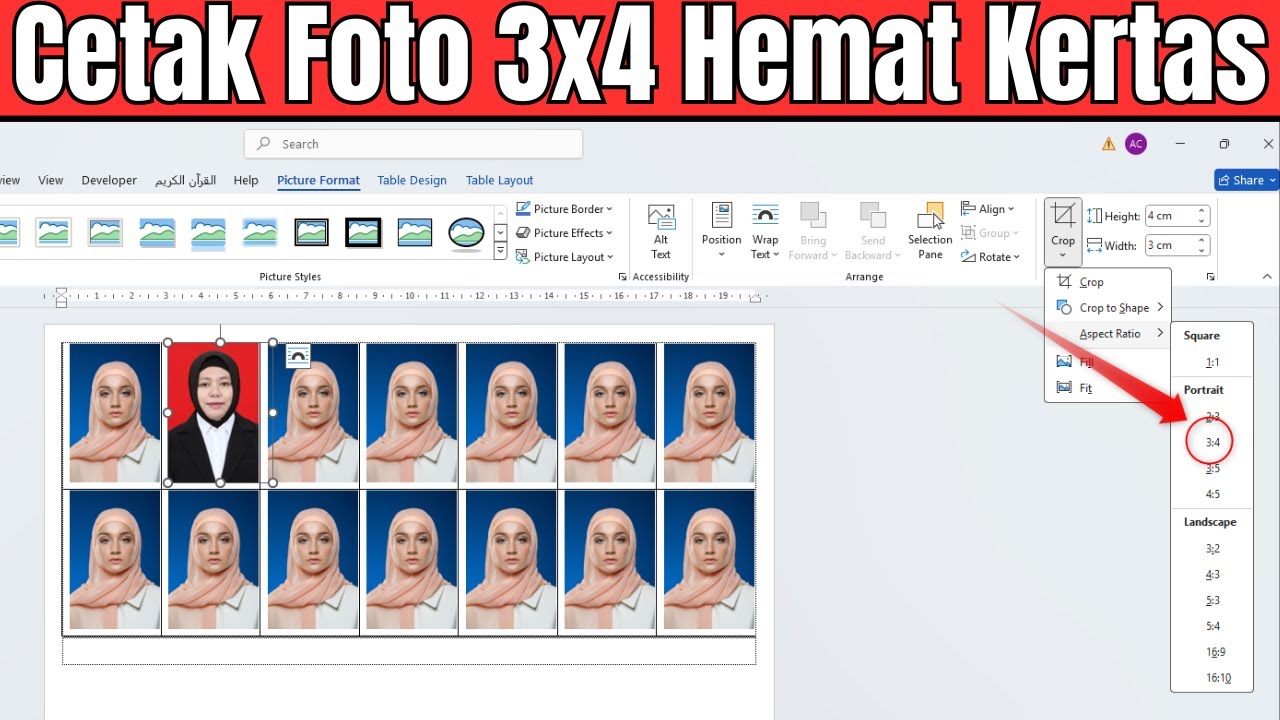This screenshot has width=1280, height=720.
Task: Restore down the Word window
Action: tap(1224, 144)
